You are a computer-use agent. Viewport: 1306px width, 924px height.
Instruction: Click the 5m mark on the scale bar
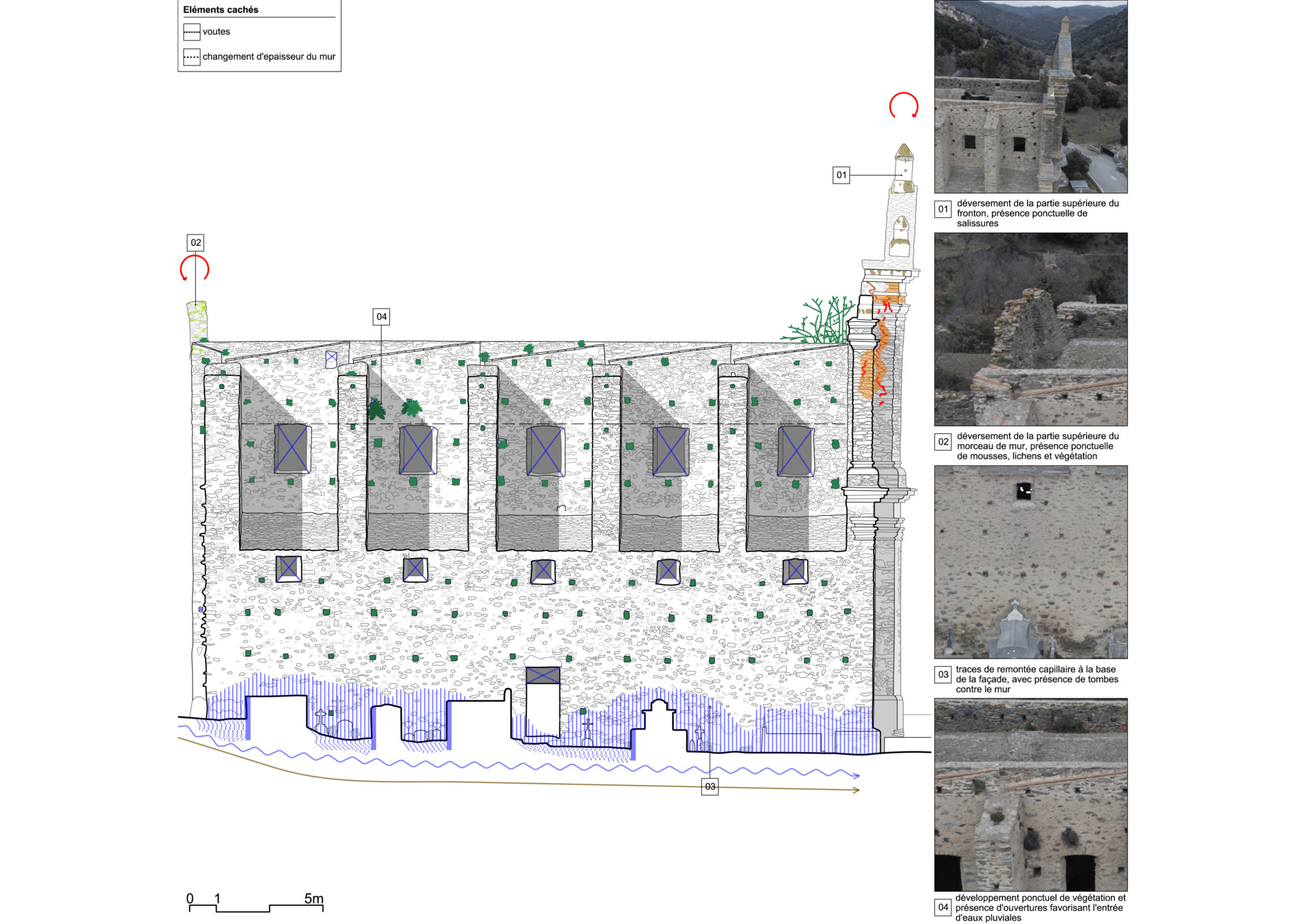(x=313, y=899)
